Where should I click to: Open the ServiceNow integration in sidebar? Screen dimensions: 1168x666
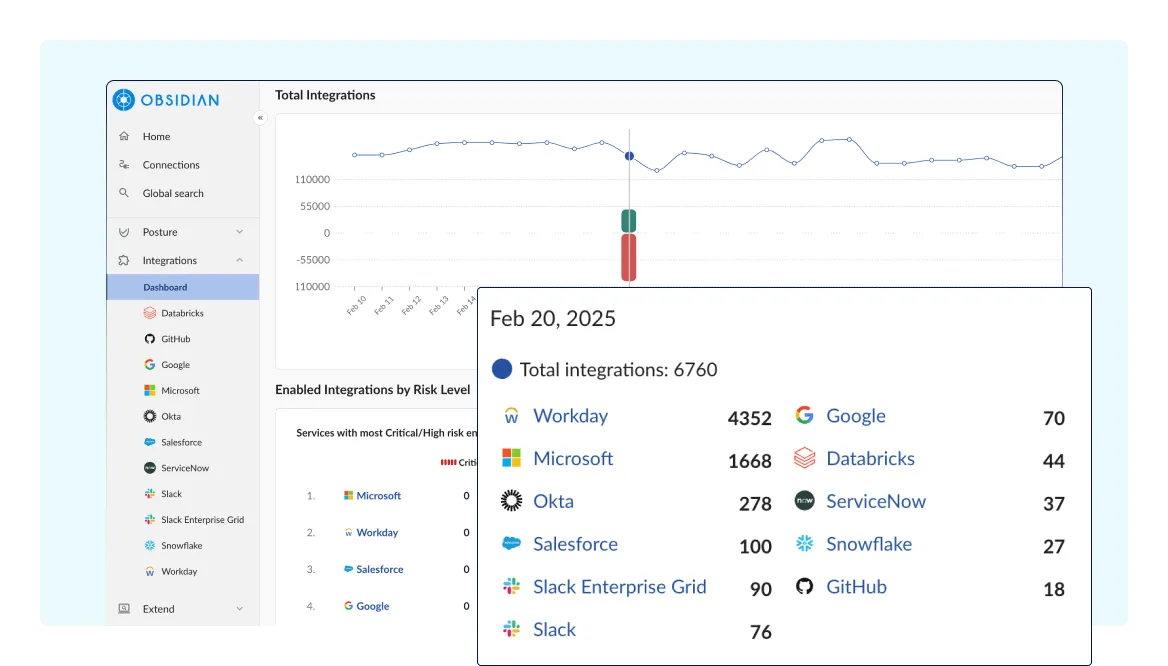(183, 468)
